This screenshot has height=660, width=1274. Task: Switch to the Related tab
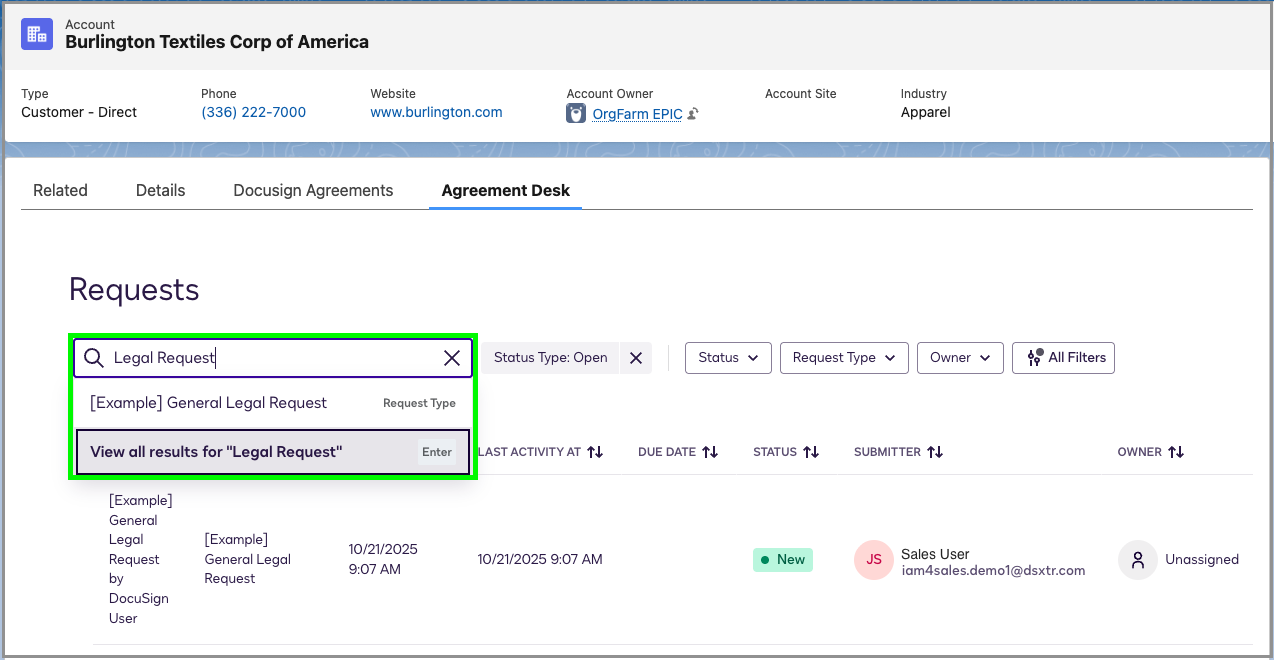[x=60, y=190]
